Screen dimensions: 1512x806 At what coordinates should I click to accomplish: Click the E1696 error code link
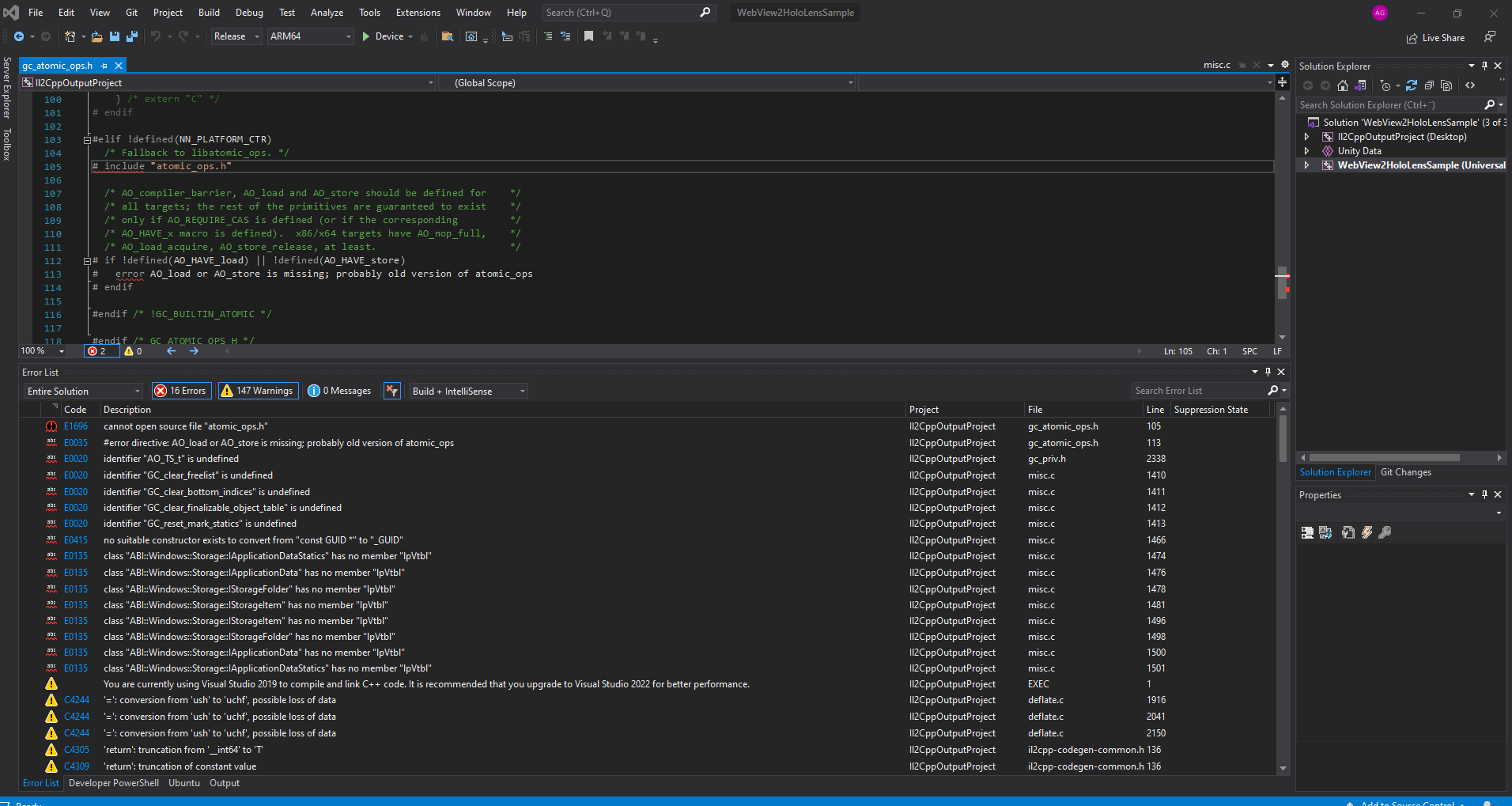(76, 426)
